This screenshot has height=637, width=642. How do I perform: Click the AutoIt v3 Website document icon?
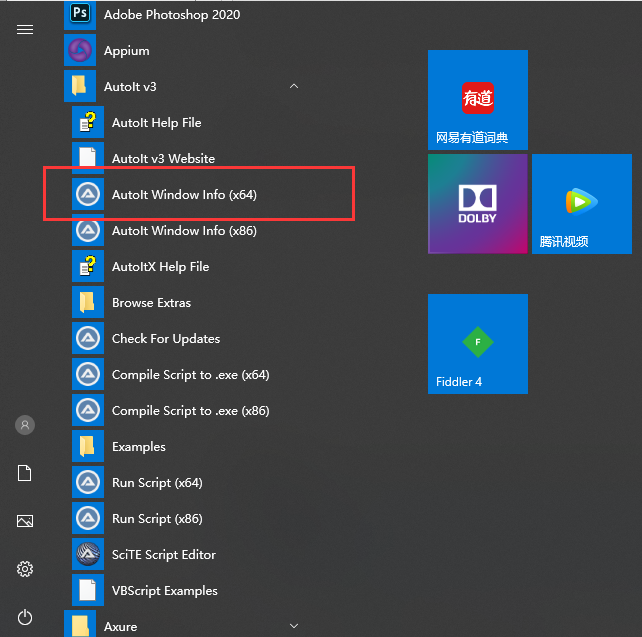click(x=88, y=156)
